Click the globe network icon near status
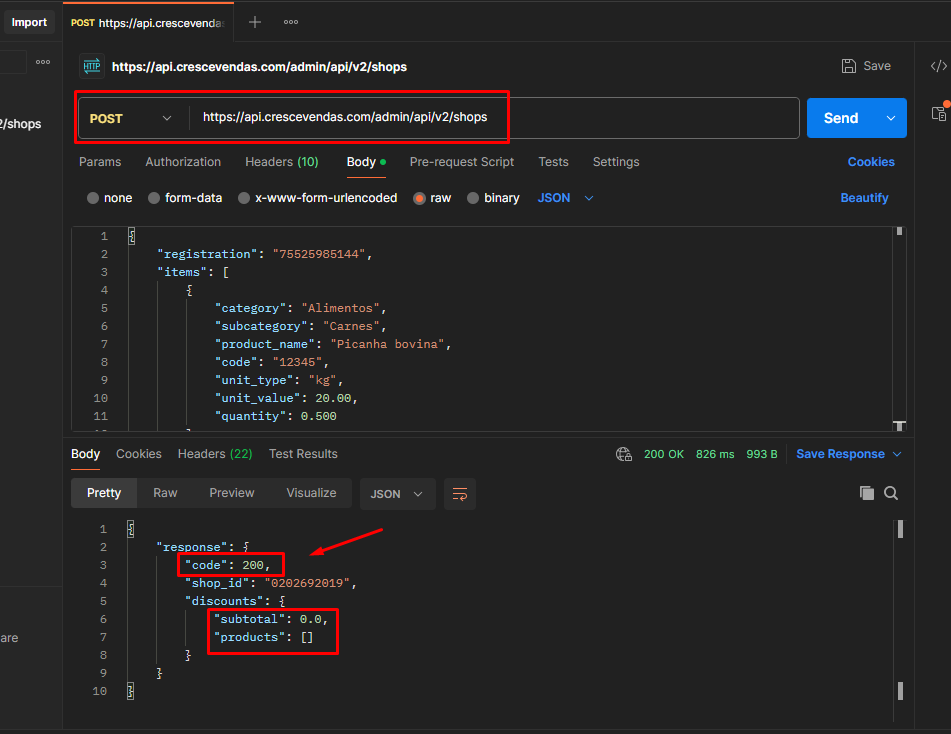 tap(624, 454)
